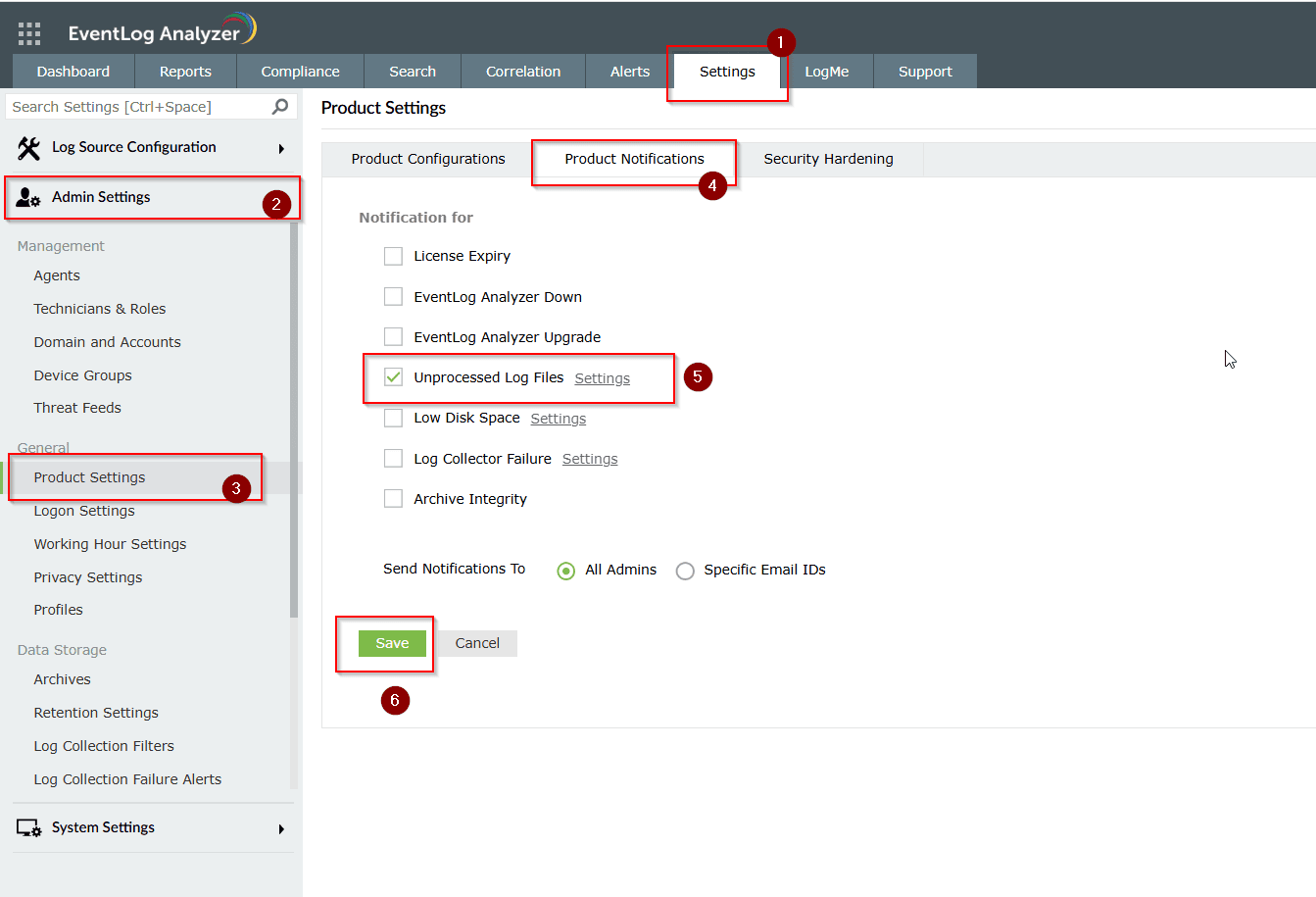Open the apps grid menu icon

coord(29,34)
